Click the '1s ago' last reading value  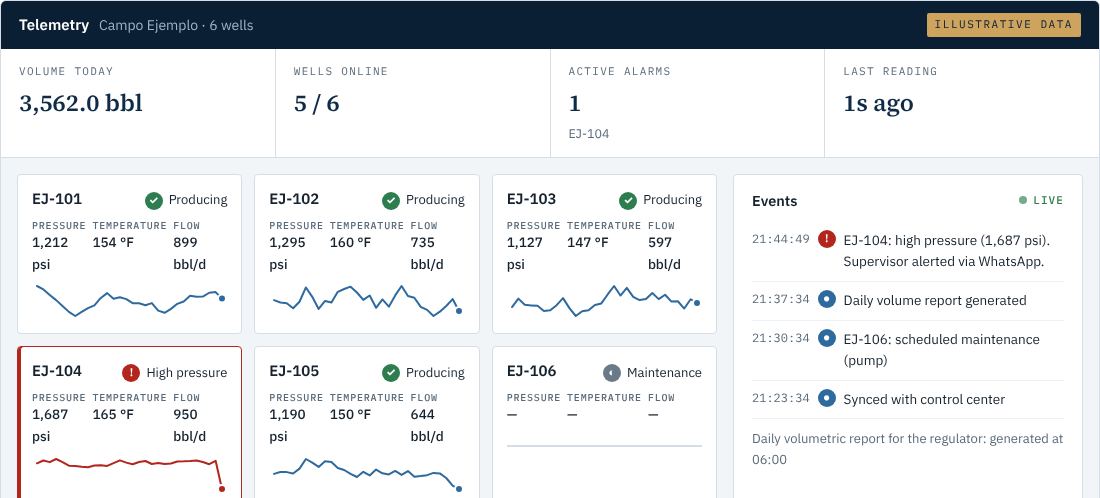(x=878, y=103)
